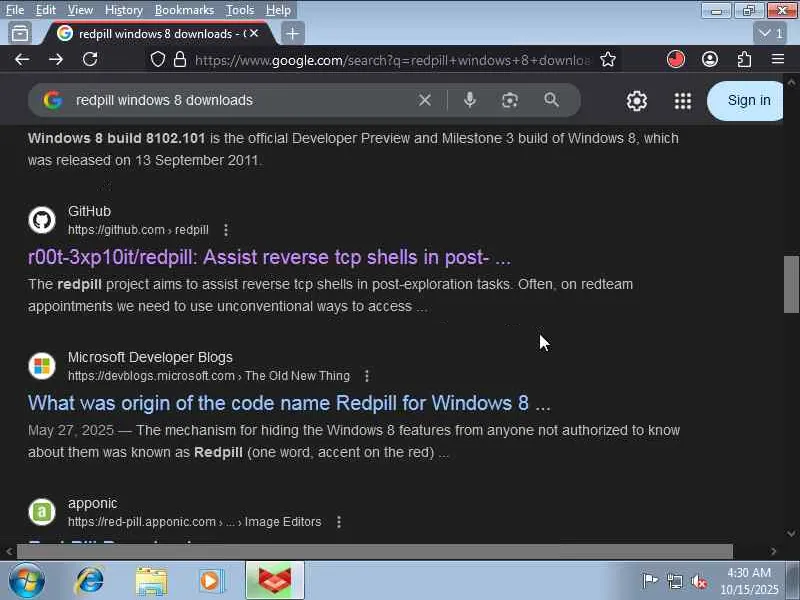This screenshot has width=800, height=600.
Task: Open the Windows Start menu
Action: (x=26, y=581)
